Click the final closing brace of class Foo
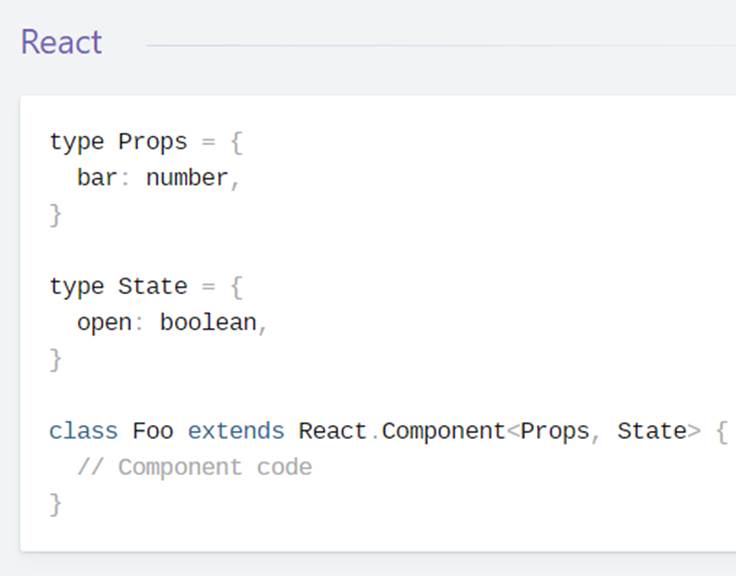 56,503
